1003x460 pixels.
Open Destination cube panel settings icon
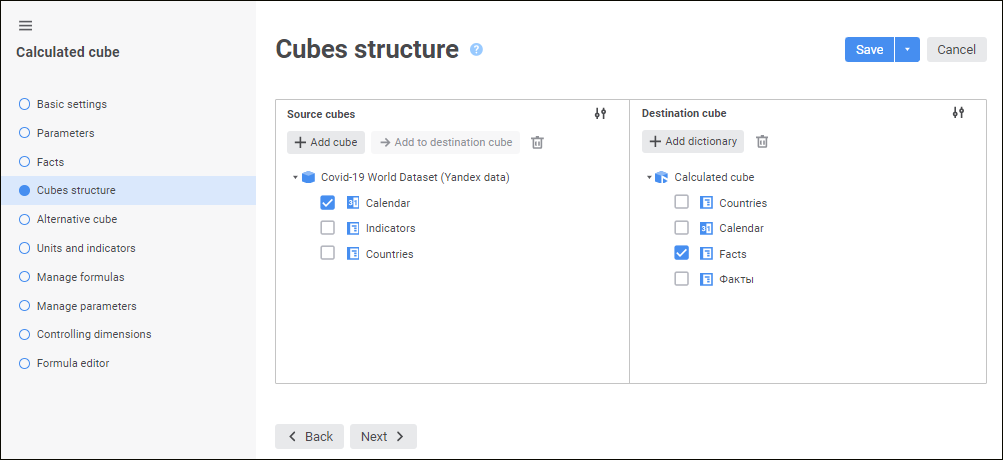point(958,113)
